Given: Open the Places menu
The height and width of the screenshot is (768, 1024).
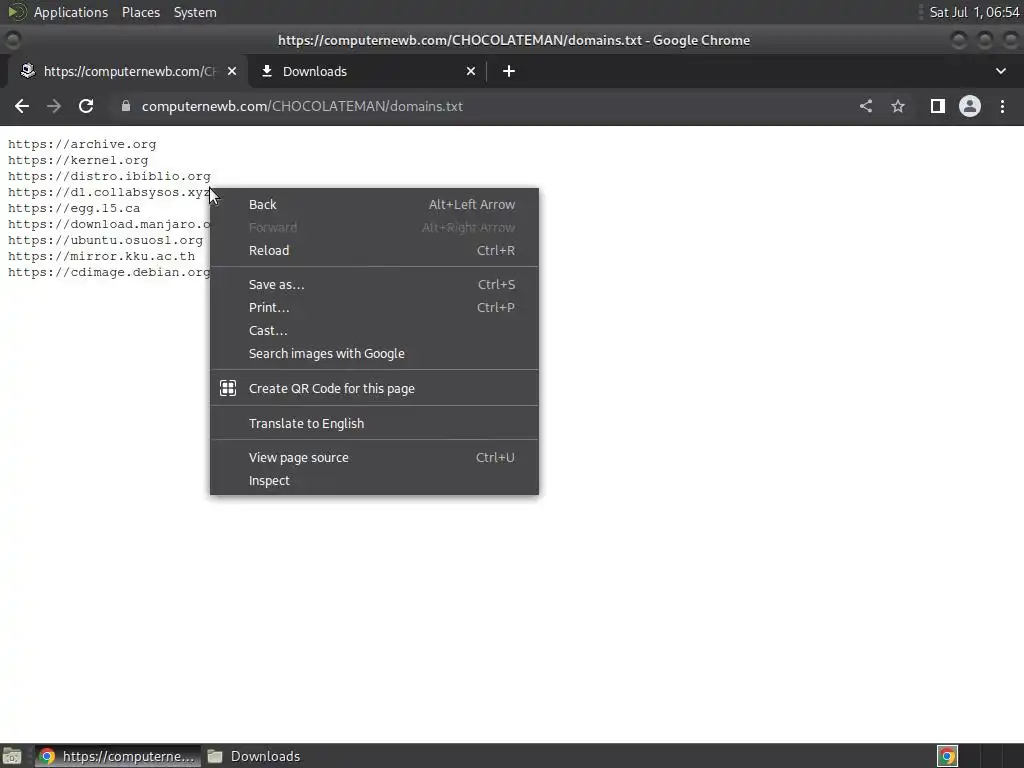Looking at the screenshot, I should [x=140, y=12].
